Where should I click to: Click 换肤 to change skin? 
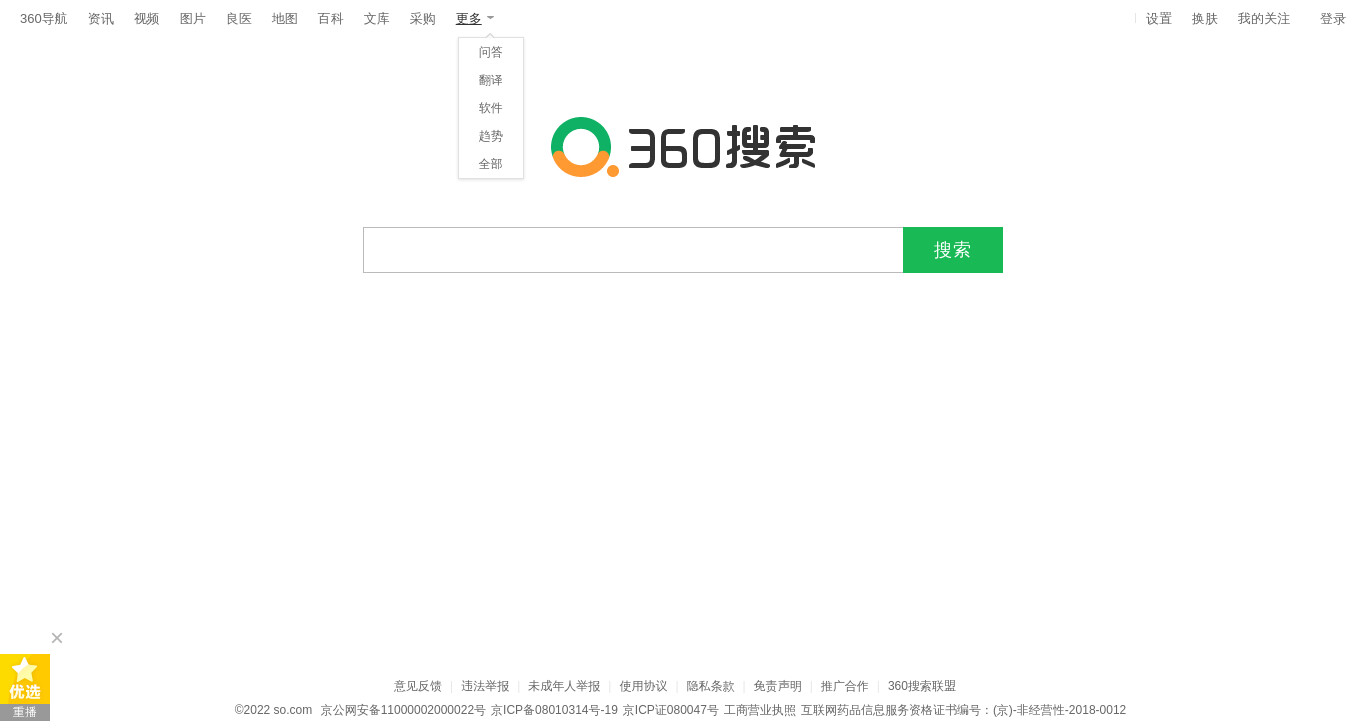point(1205,19)
